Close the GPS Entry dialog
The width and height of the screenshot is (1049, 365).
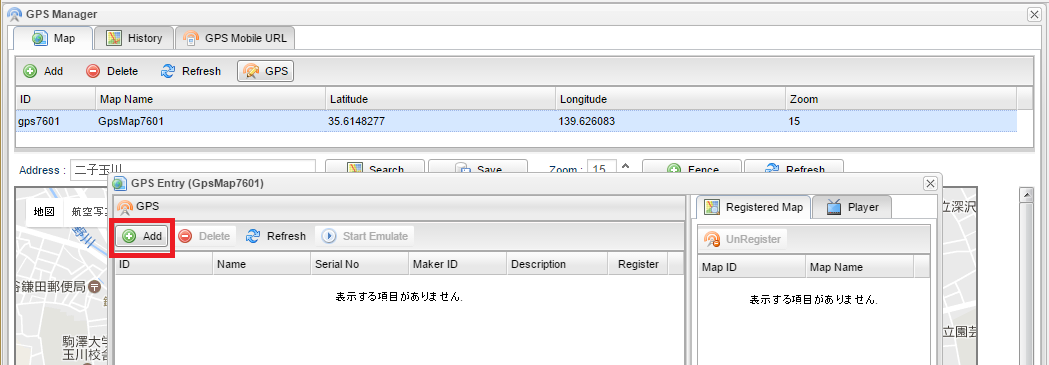930,183
